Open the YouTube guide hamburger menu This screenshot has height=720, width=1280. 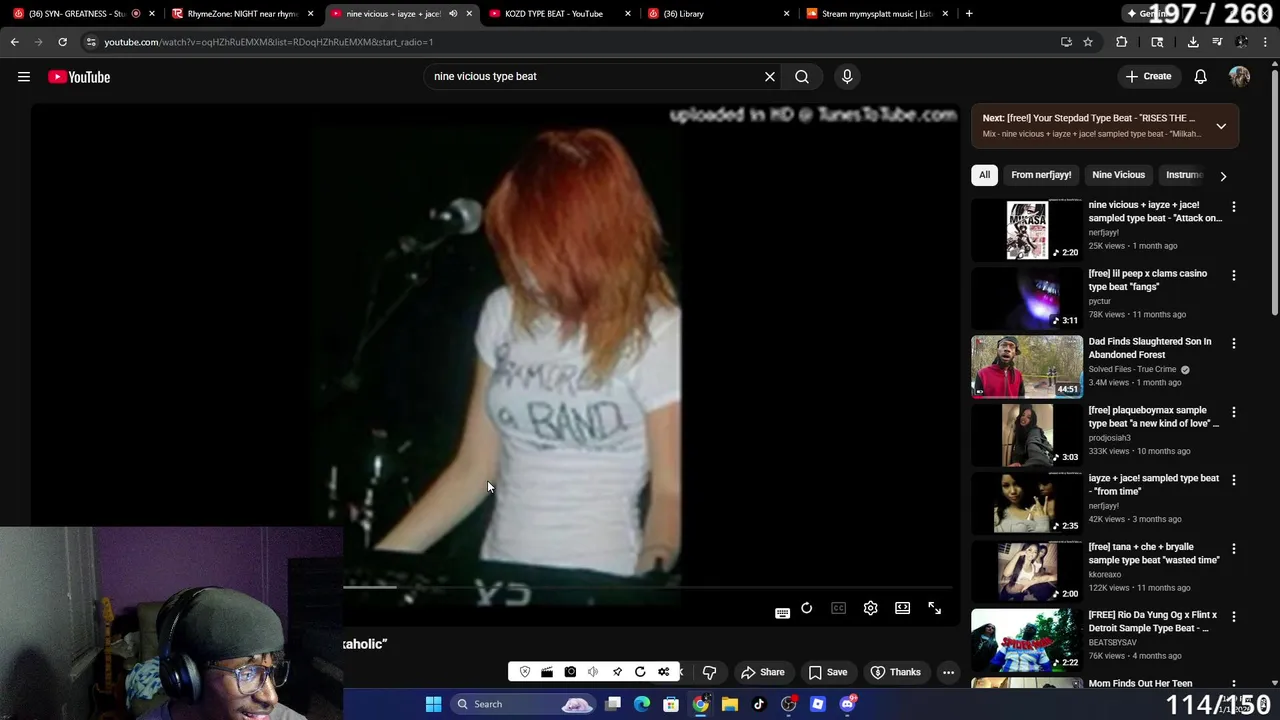[x=24, y=77]
